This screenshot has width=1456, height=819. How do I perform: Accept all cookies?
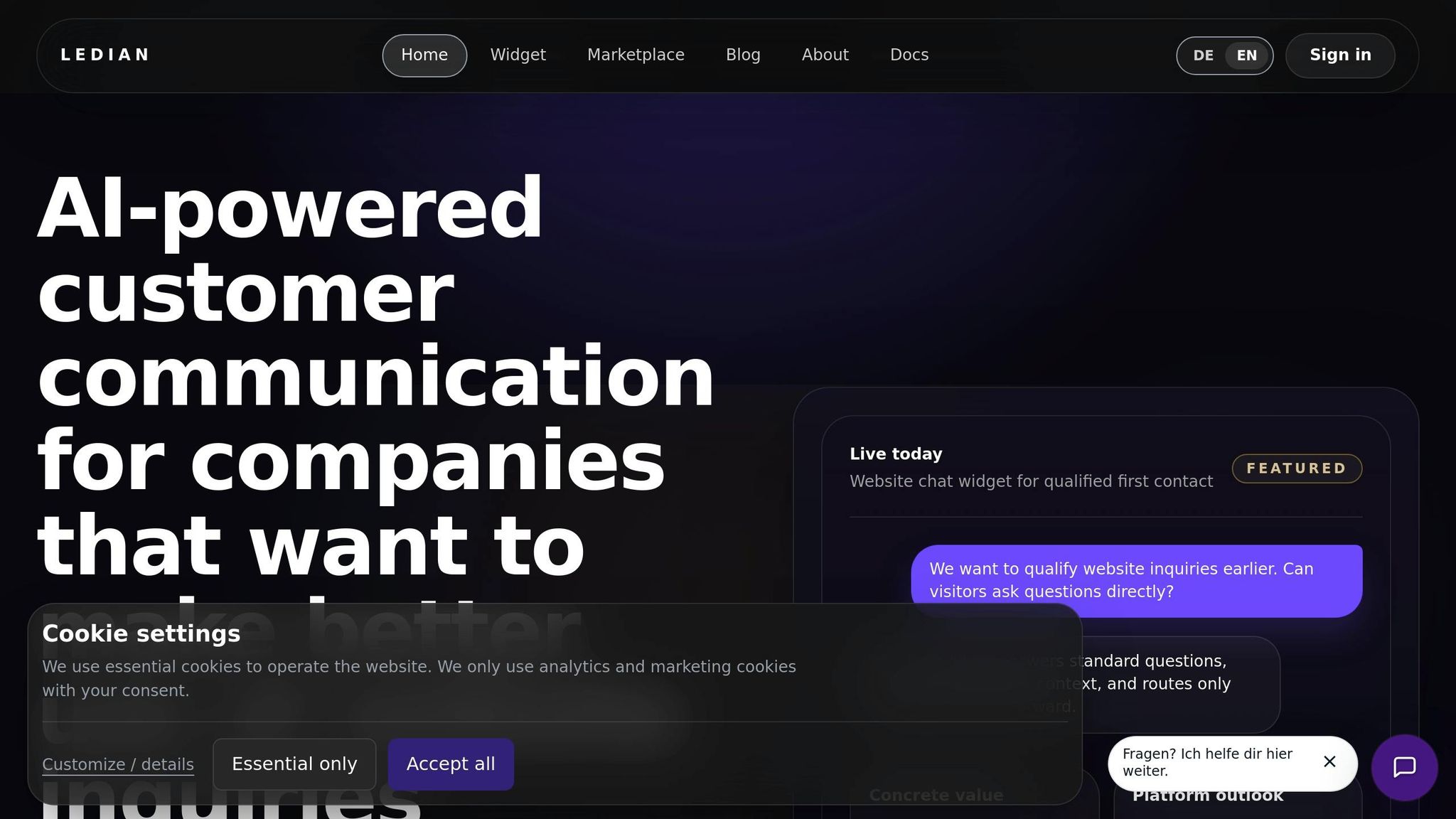tap(451, 764)
